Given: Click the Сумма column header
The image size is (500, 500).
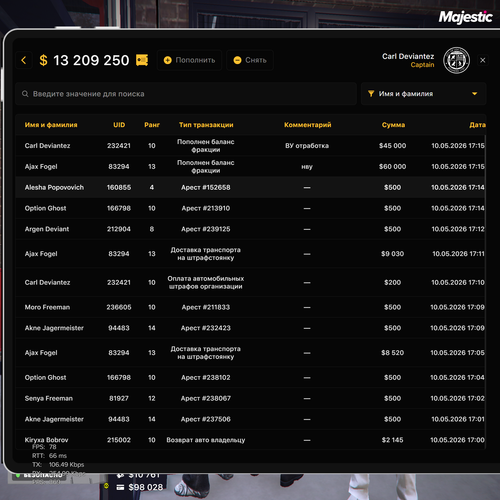Looking at the screenshot, I should pyautogui.click(x=393, y=125).
